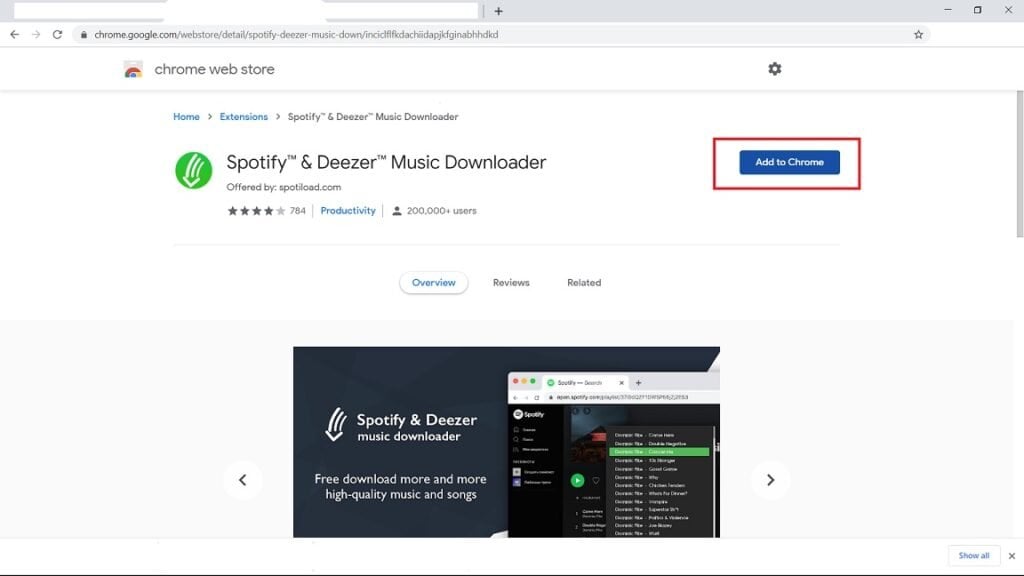
Task: Click the page vertical scrollbar
Action: (x=1019, y=165)
